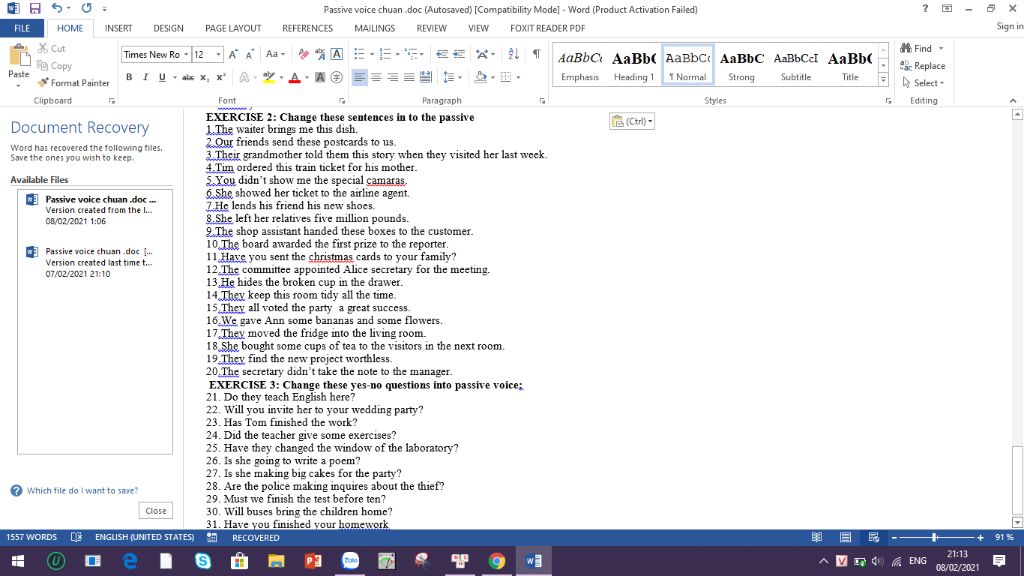Viewport: 1024px width, 576px height.
Task: Save the document using the save icon
Action: tap(35, 8)
